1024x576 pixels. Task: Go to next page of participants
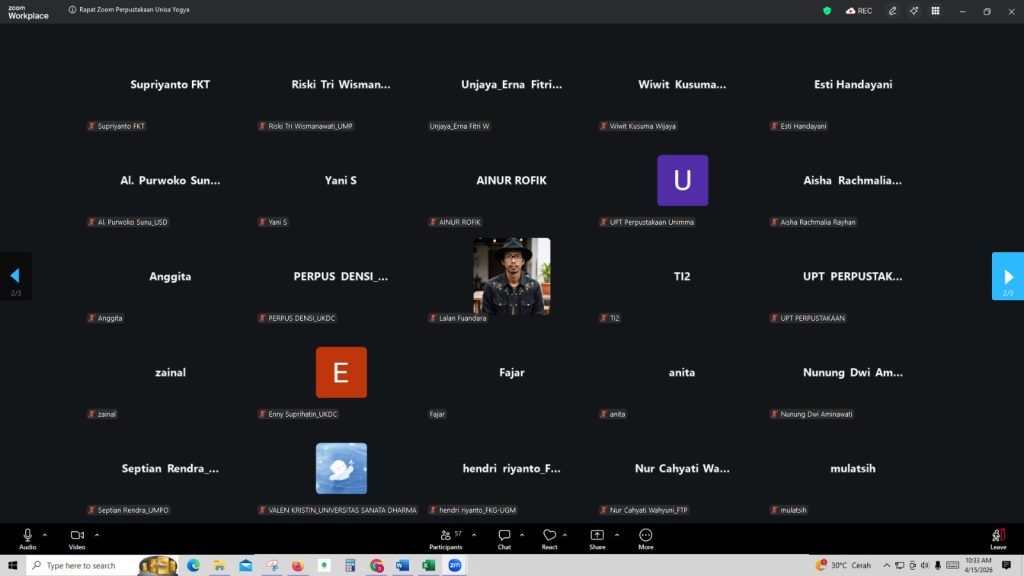click(x=1008, y=276)
